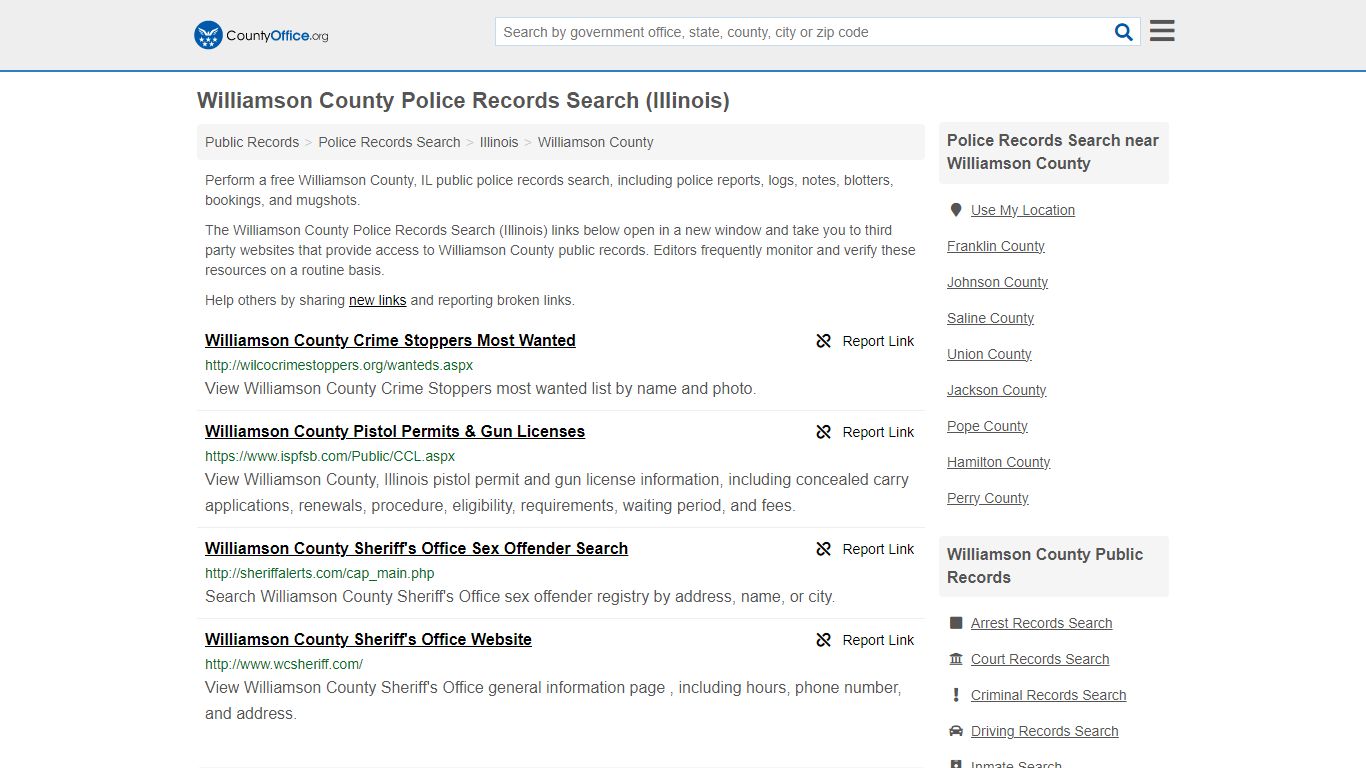This screenshot has width=1366, height=768.
Task: Open Perry County link
Action: tap(987, 498)
